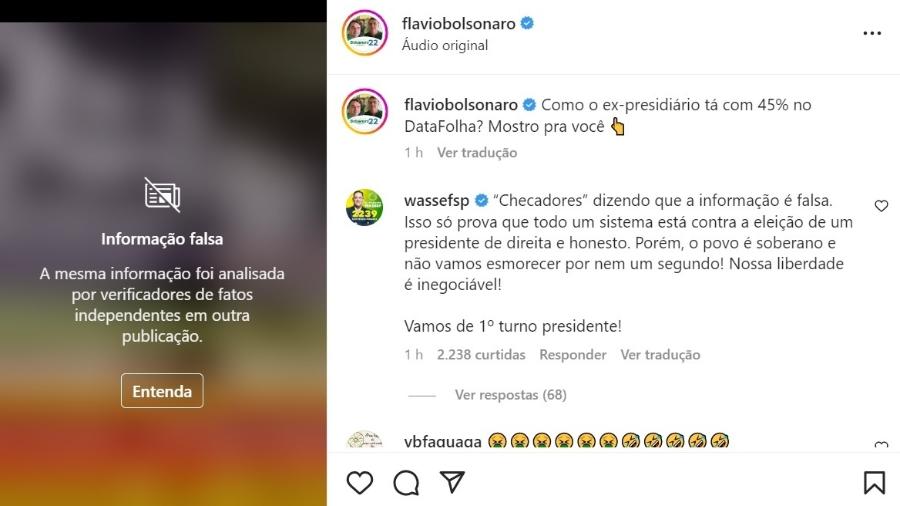Click Ver tradução under wassefsp comment
900x506 pixels.
660,355
